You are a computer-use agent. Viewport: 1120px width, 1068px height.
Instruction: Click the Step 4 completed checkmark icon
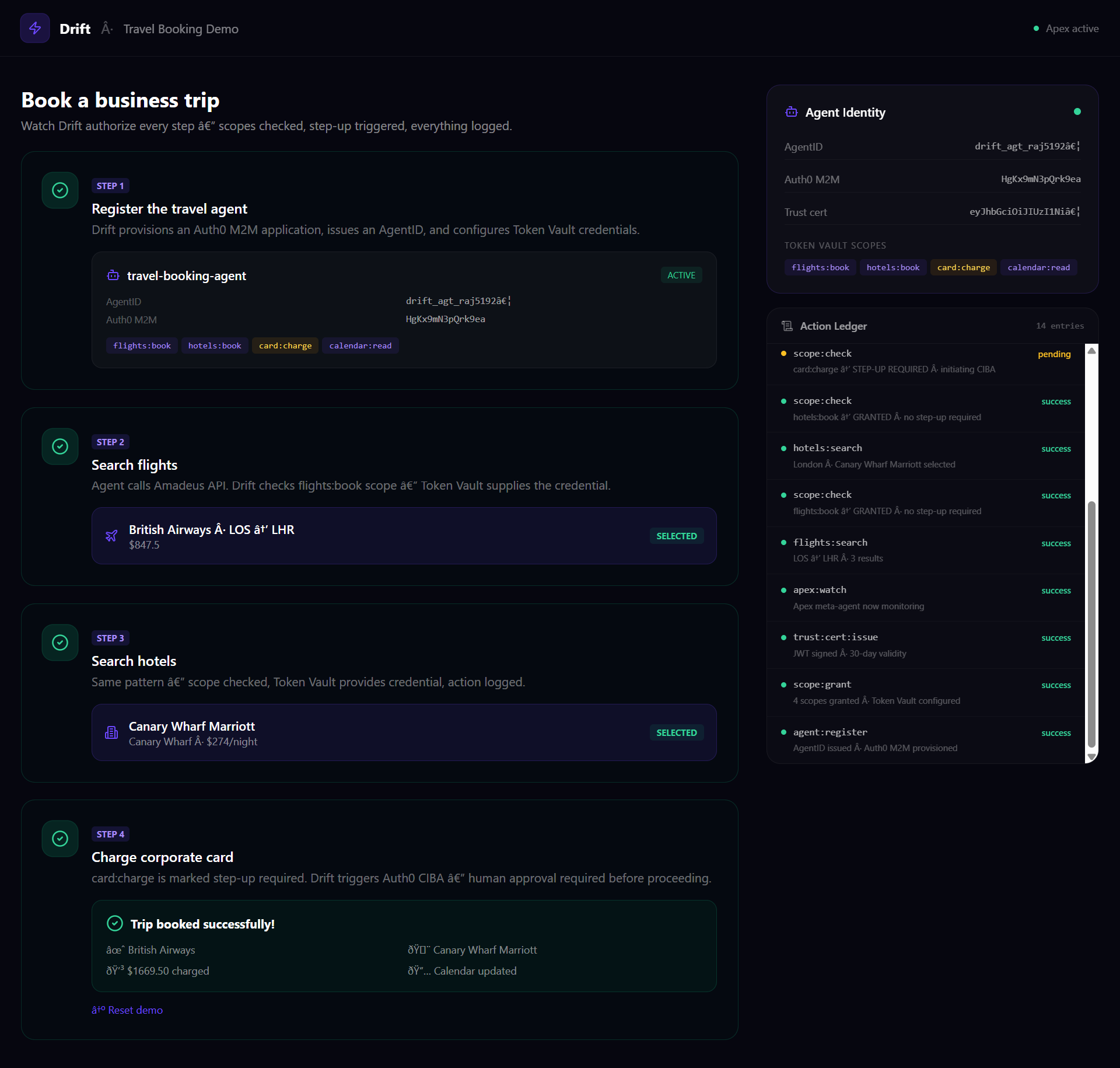pos(60,839)
